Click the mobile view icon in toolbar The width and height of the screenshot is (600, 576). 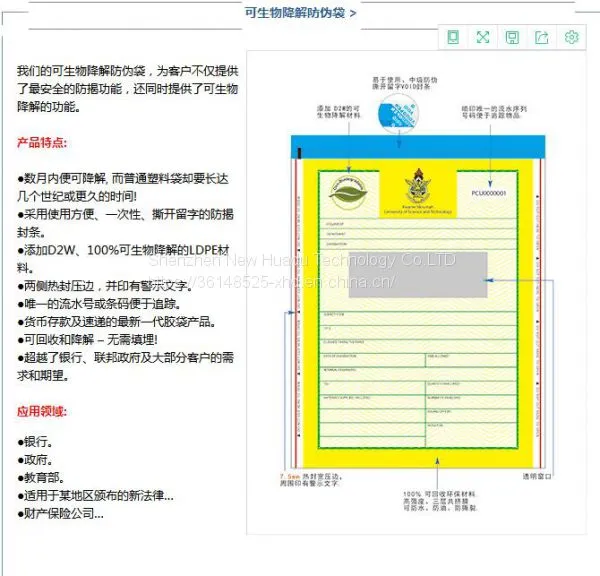[x=453, y=38]
